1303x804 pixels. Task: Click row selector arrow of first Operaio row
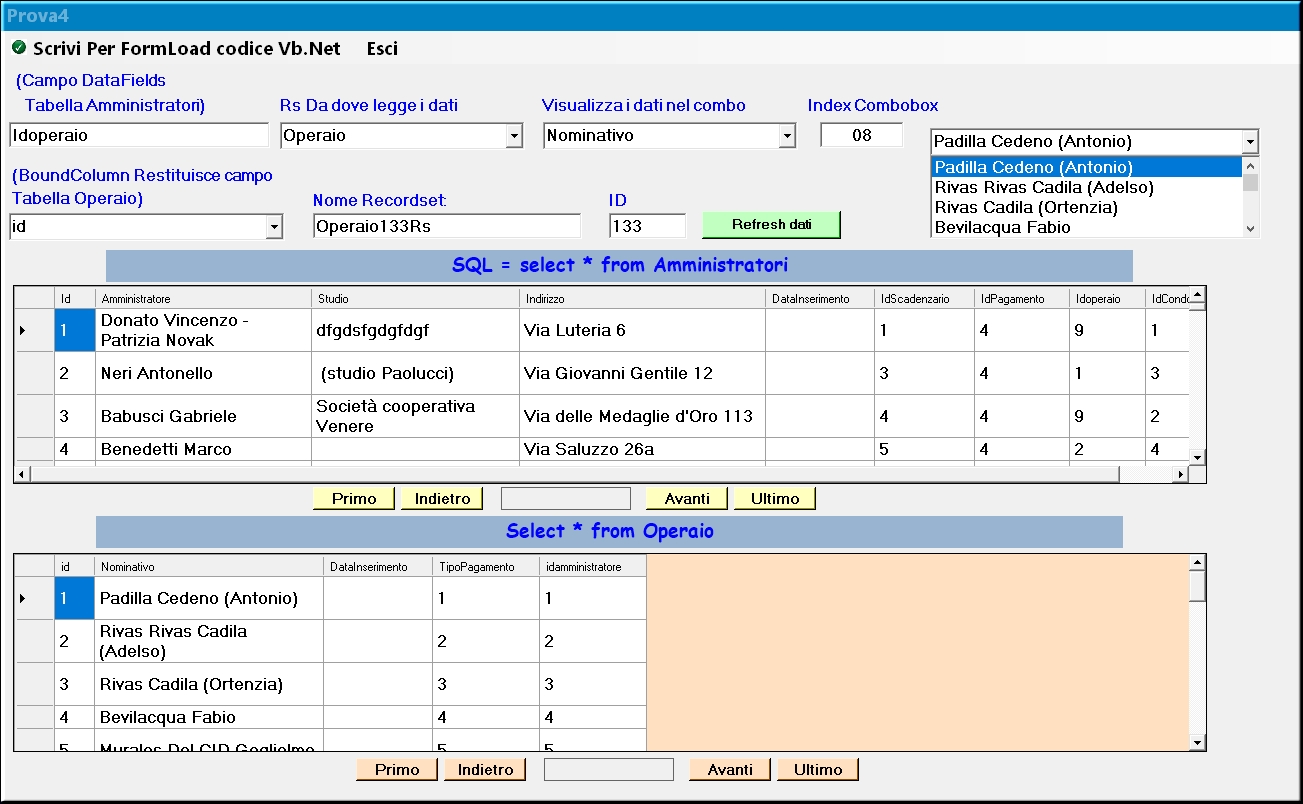22,598
